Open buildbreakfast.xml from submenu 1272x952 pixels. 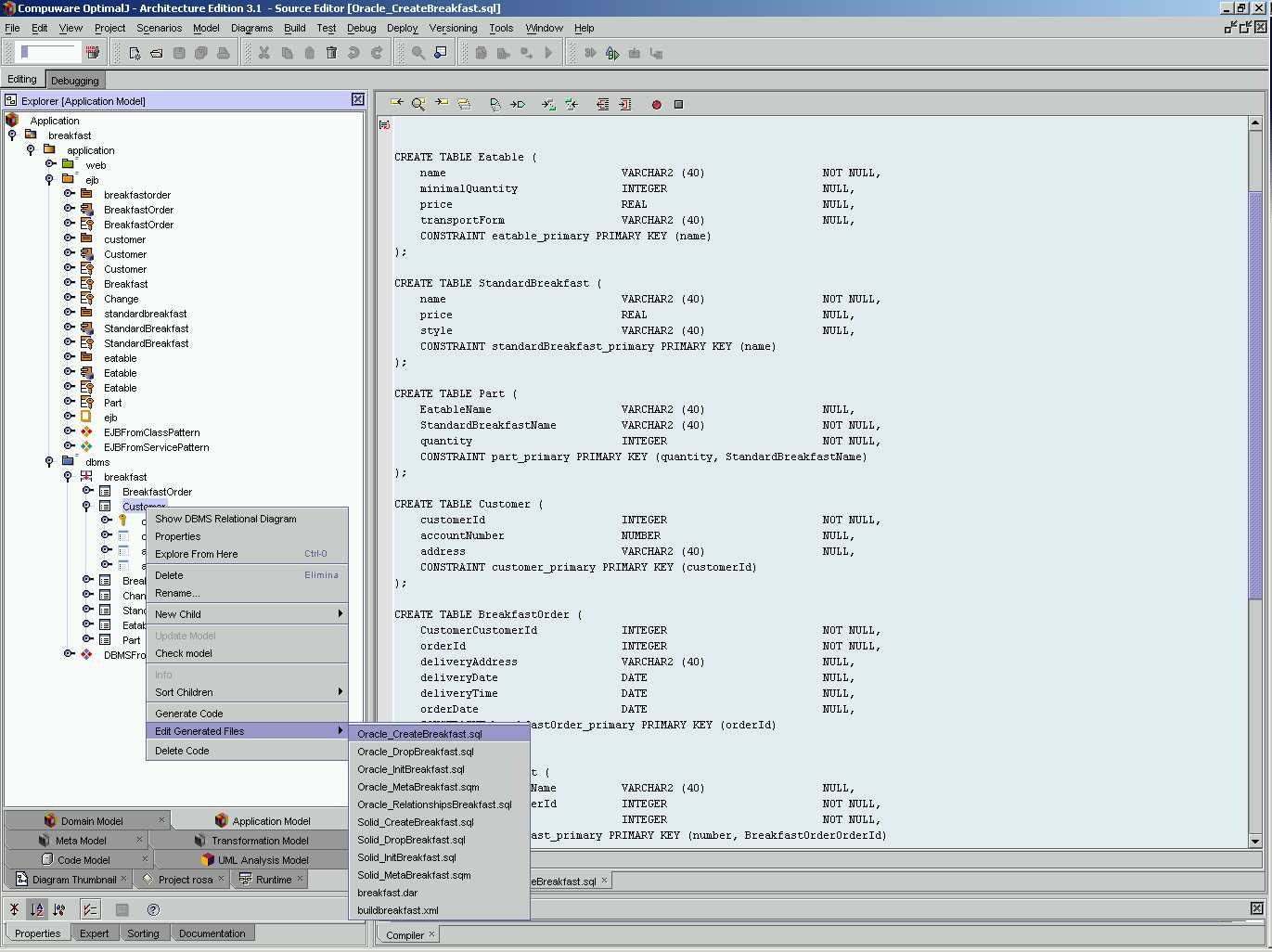[439, 910]
